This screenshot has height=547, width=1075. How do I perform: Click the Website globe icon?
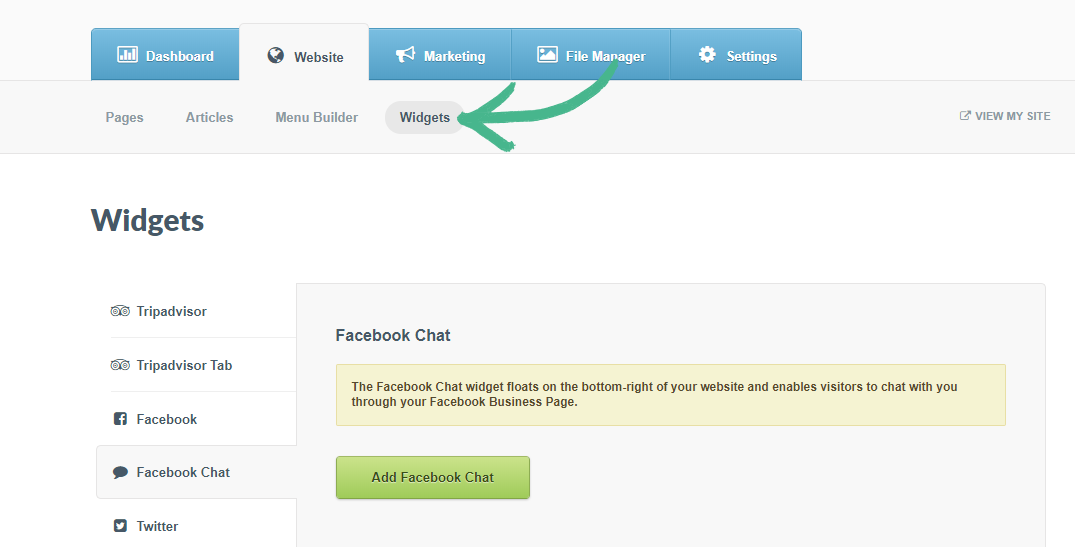point(276,56)
